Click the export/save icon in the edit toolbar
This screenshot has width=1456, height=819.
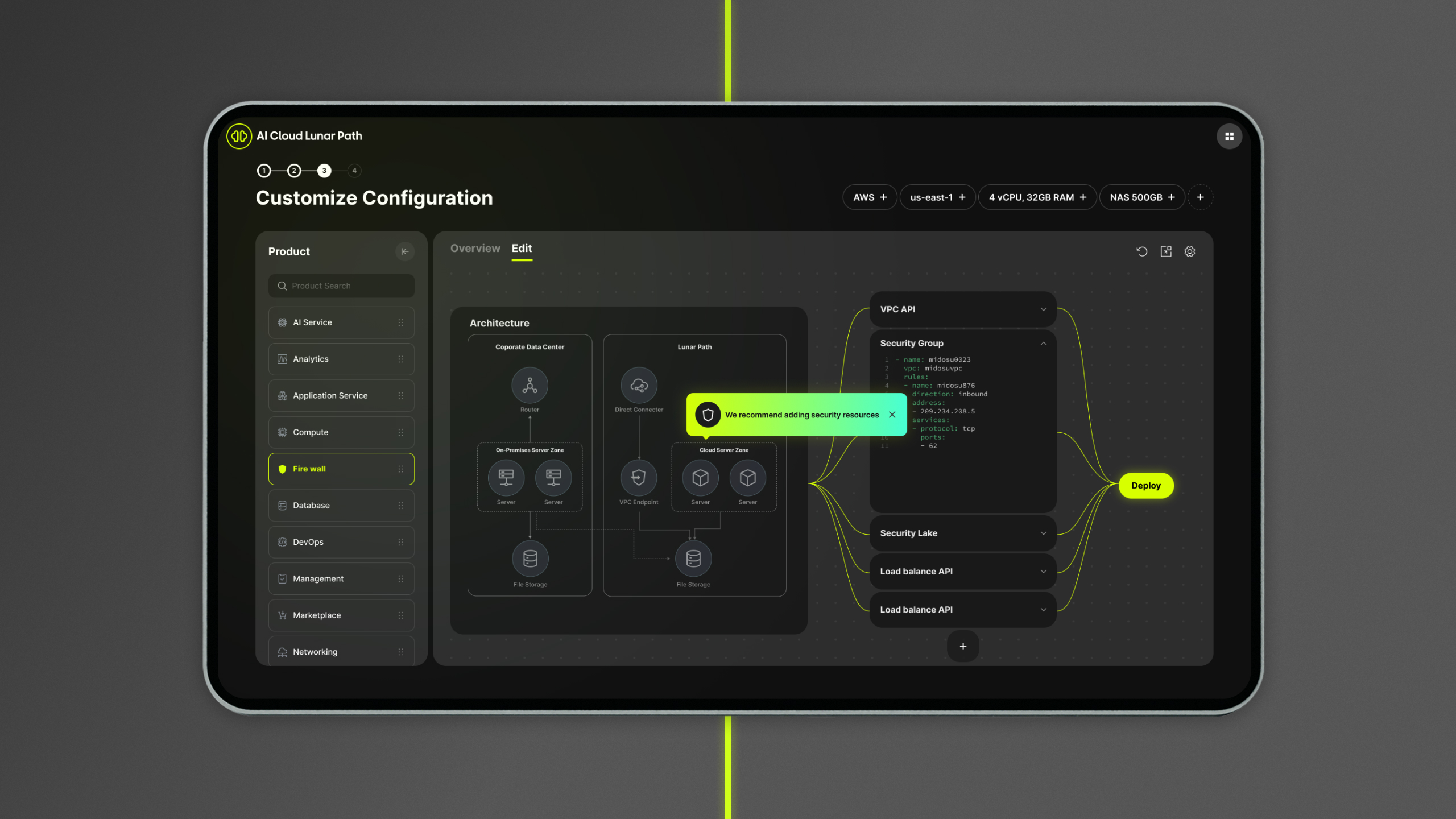coord(1166,251)
